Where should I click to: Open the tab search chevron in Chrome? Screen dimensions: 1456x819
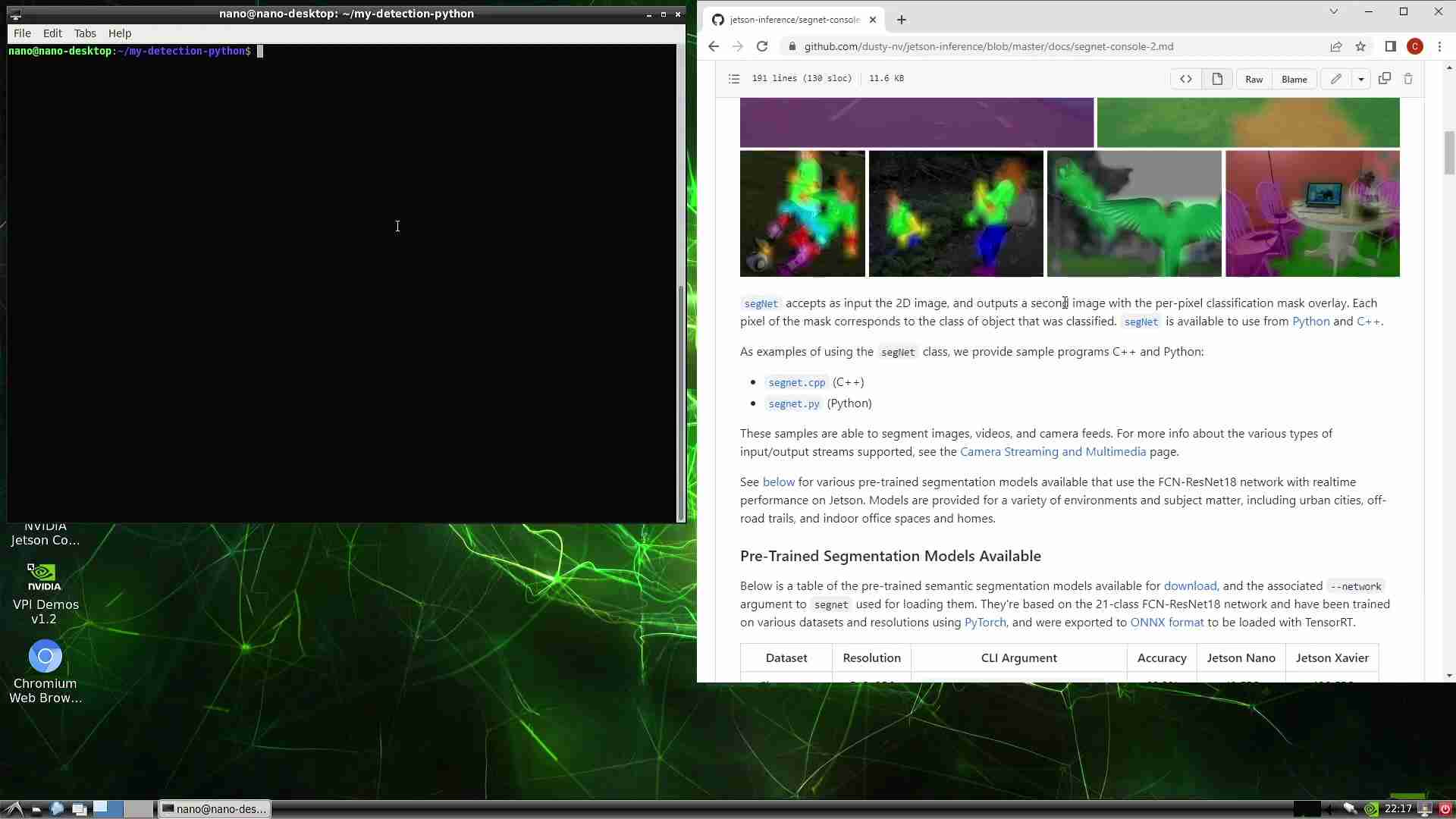(1333, 12)
